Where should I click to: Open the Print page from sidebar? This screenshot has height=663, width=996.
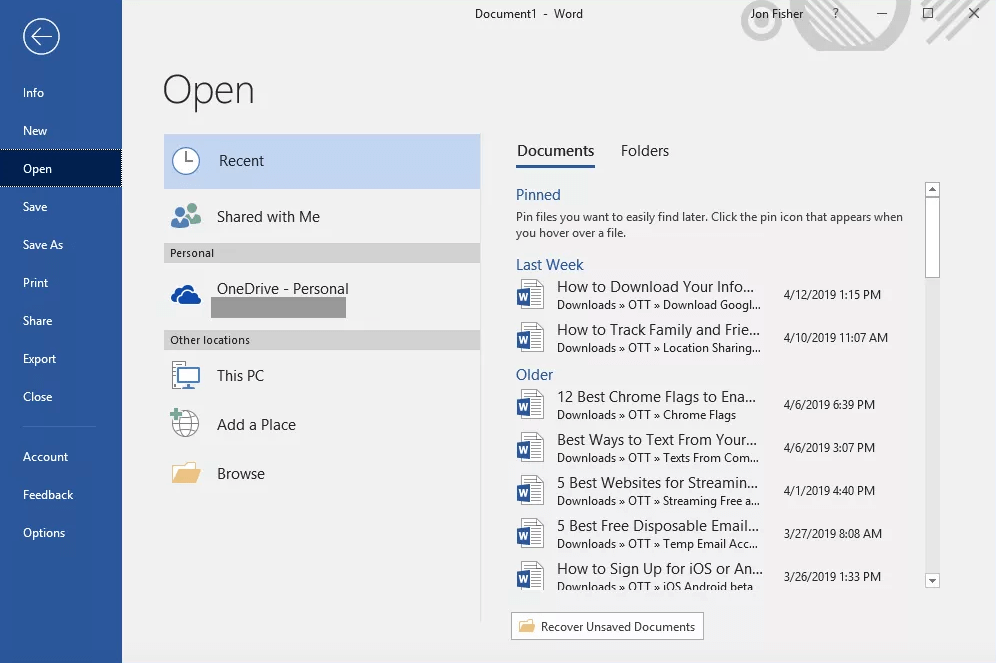[x=36, y=283]
